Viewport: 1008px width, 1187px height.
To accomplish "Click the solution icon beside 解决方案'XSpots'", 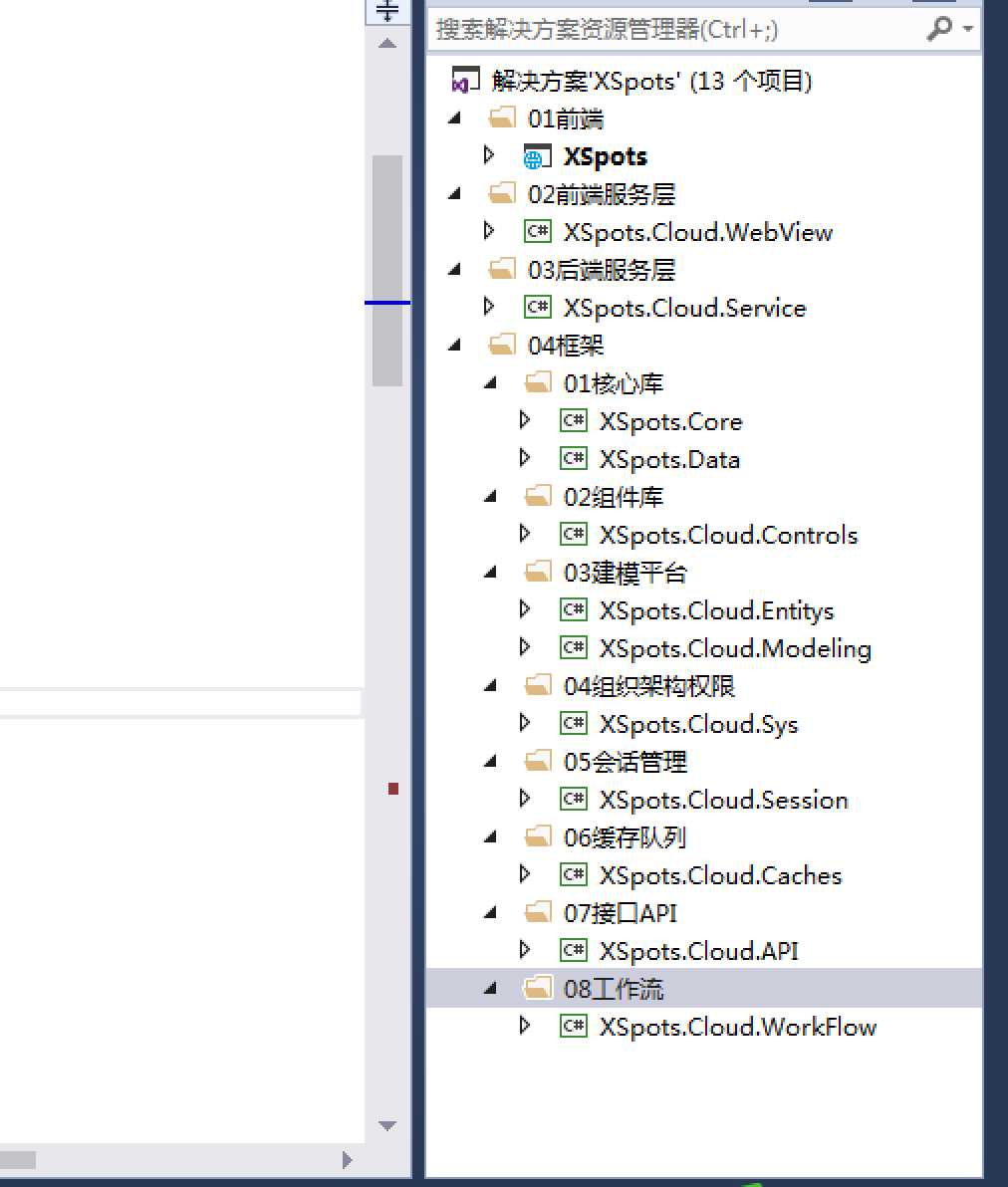I will pyautogui.click(x=465, y=81).
